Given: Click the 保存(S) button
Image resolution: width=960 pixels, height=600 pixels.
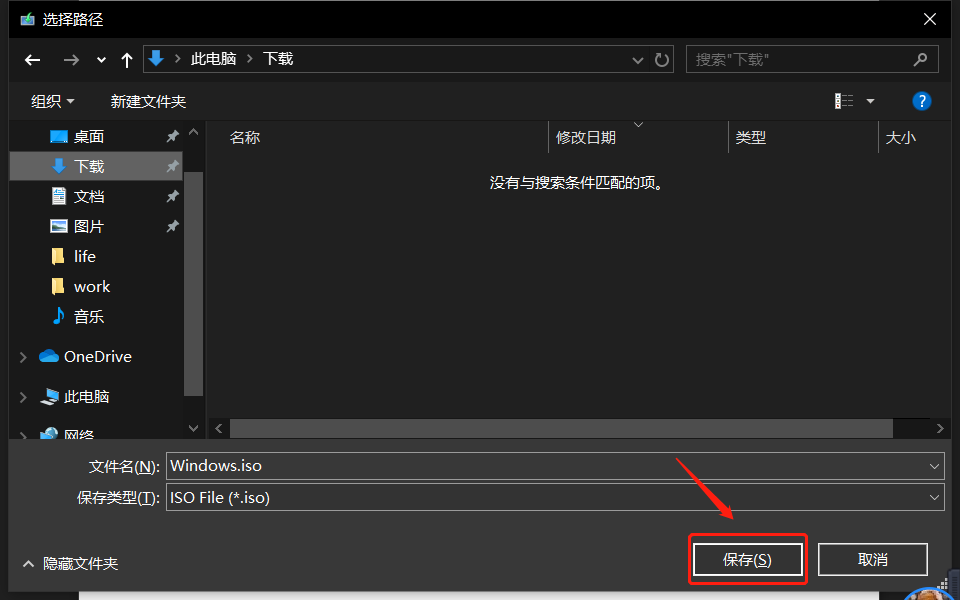Looking at the screenshot, I should [748, 560].
